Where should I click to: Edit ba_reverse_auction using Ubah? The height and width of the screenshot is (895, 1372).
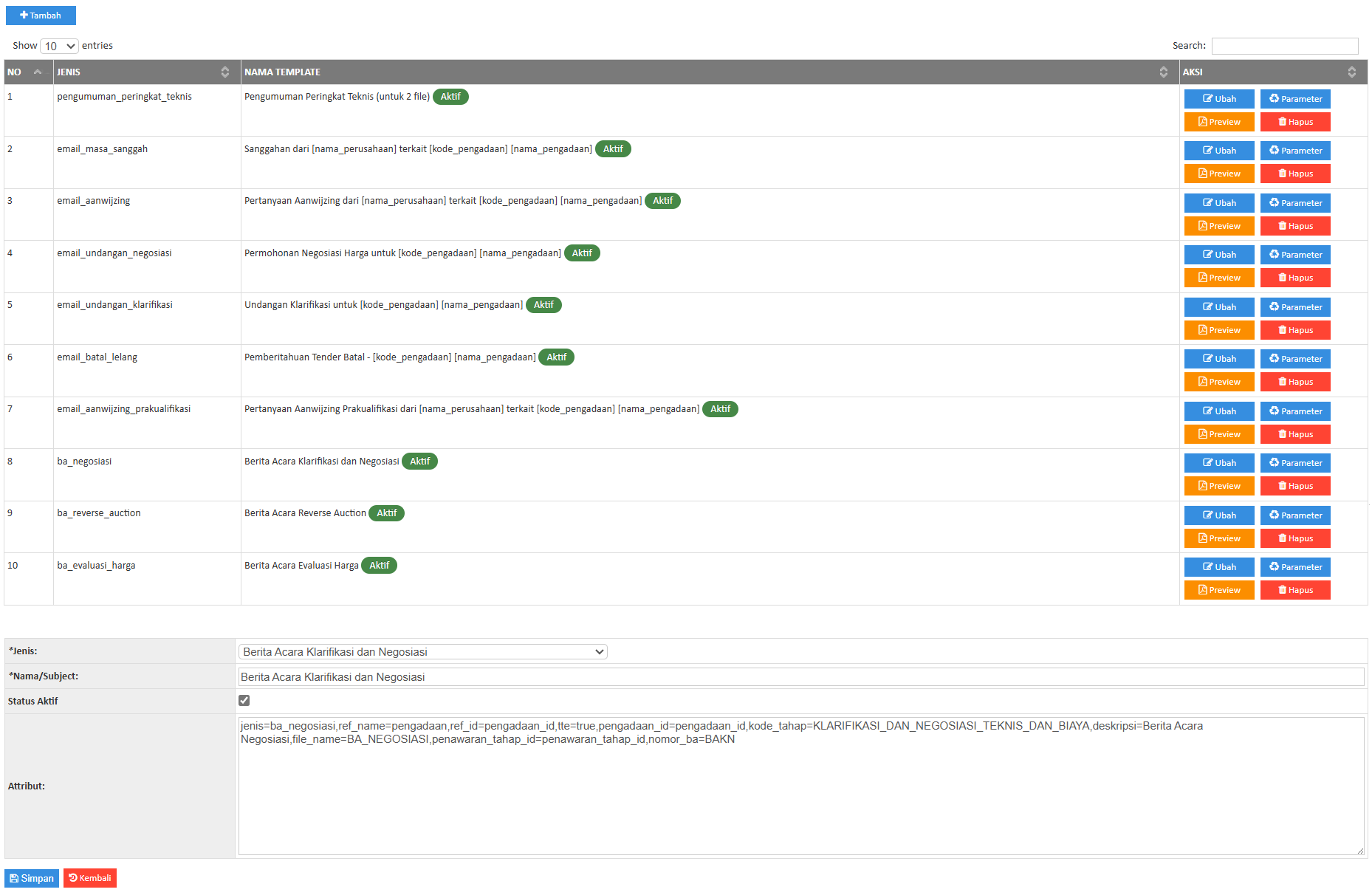[1219, 515]
